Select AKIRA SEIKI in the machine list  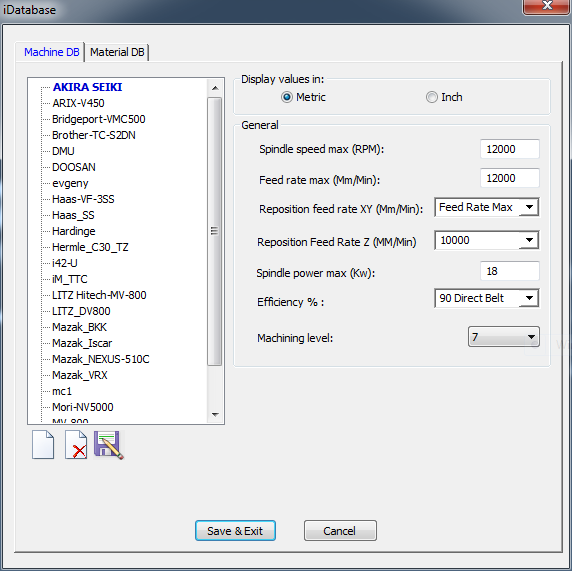coord(88,87)
